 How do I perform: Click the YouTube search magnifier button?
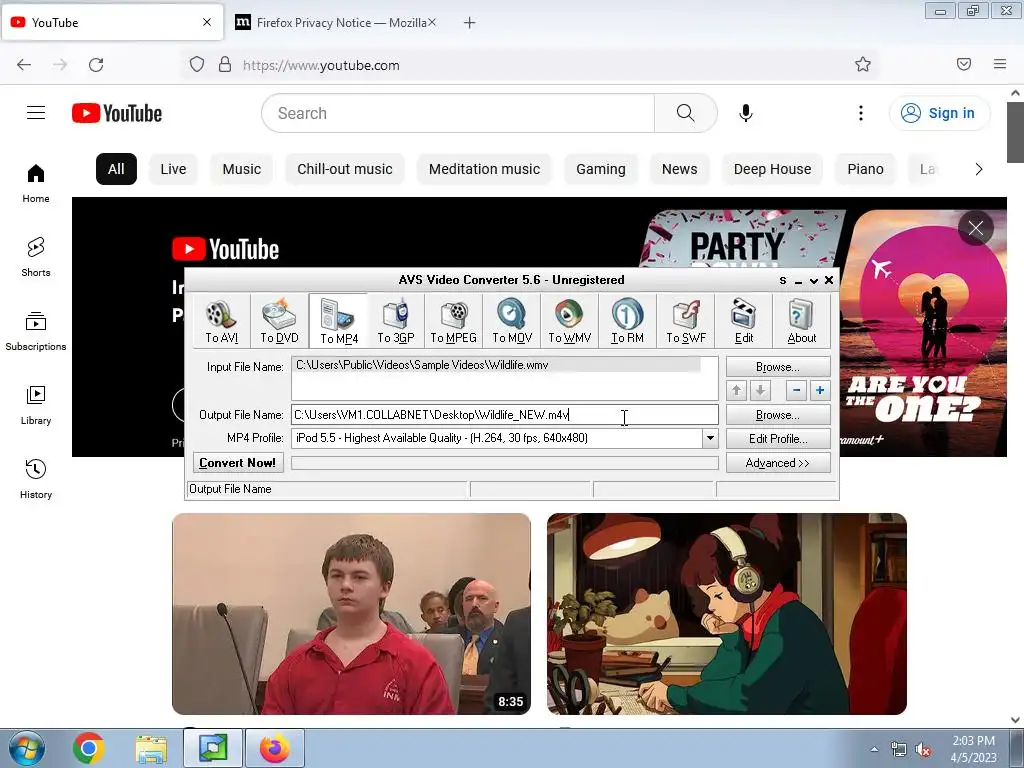(686, 113)
